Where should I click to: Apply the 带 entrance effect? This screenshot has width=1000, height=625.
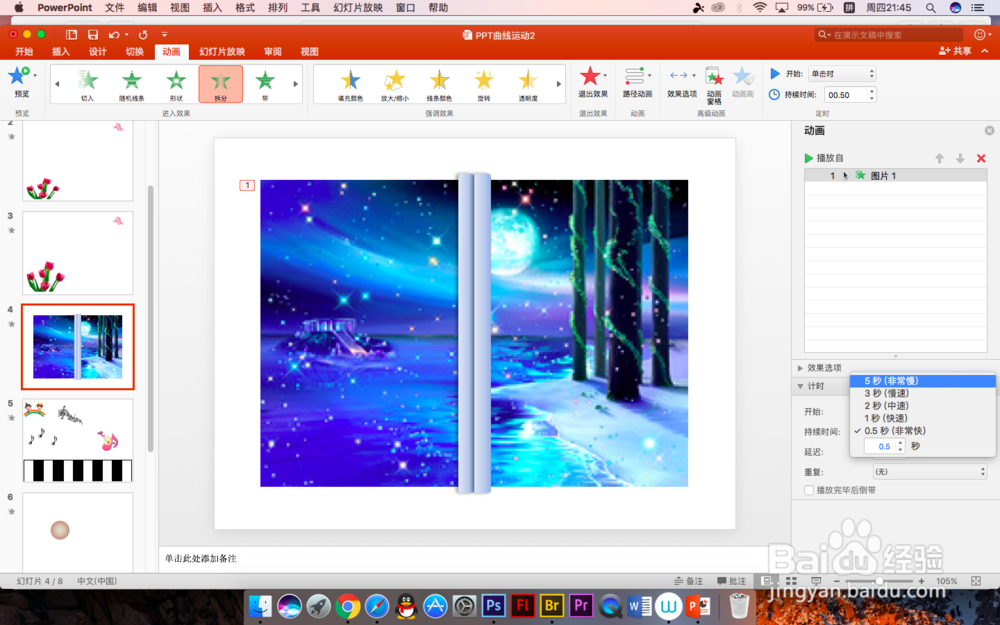coord(265,84)
